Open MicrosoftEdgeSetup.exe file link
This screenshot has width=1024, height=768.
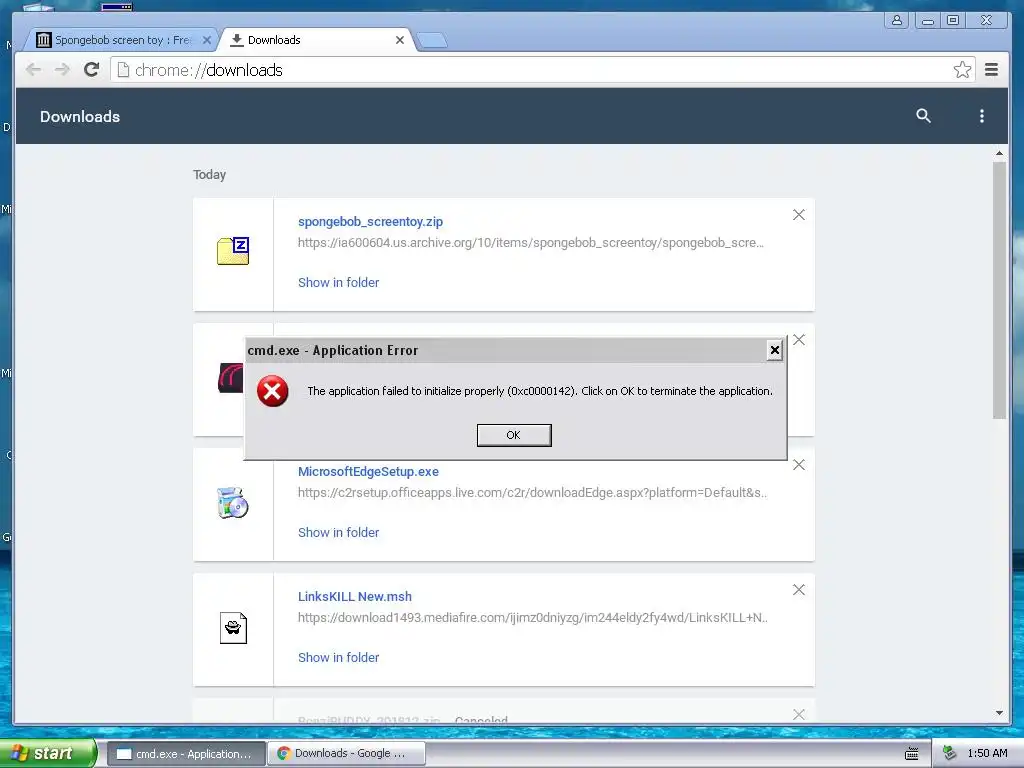(368, 472)
